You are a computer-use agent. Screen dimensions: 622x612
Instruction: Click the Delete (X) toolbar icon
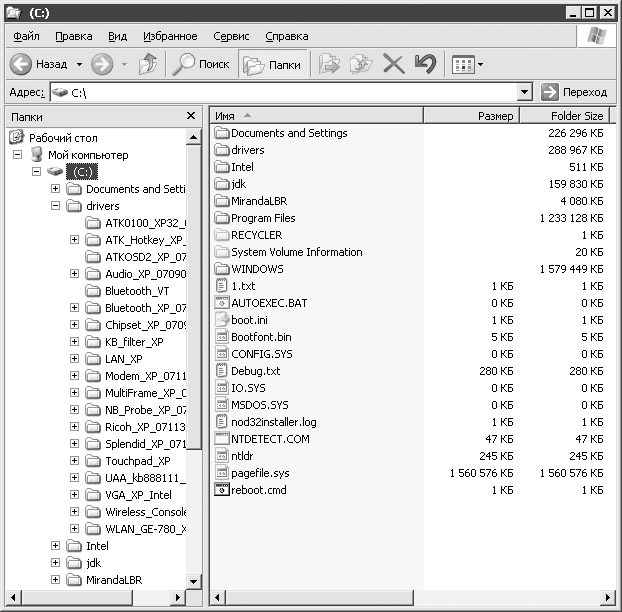click(394, 64)
